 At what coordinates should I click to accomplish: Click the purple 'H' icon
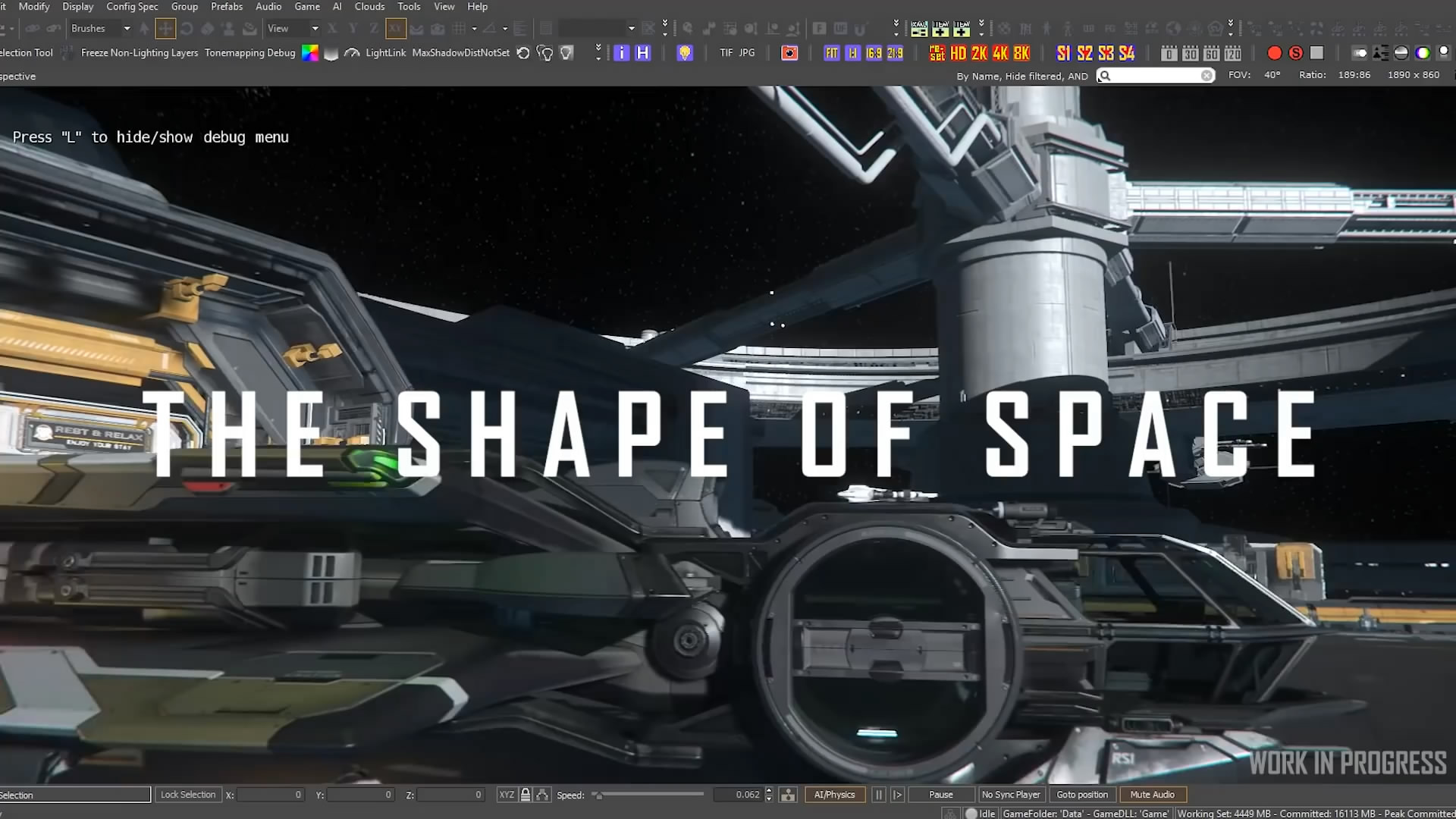pyautogui.click(x=642, y=52)
